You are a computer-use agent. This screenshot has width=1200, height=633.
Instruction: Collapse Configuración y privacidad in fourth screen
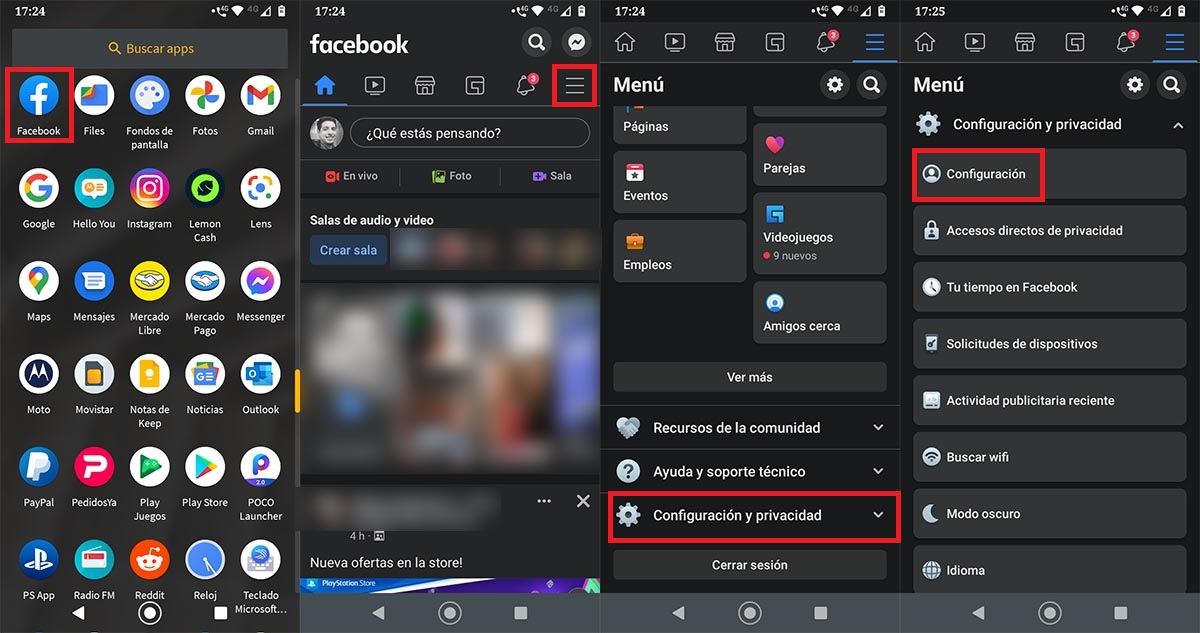click(1050, 124)
